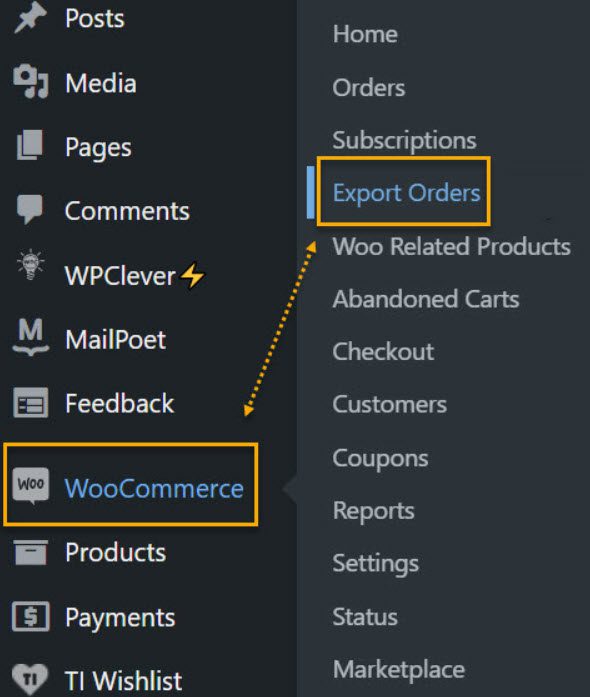Open the Posts menu
The image size is (590, 697).
(95, 19)
